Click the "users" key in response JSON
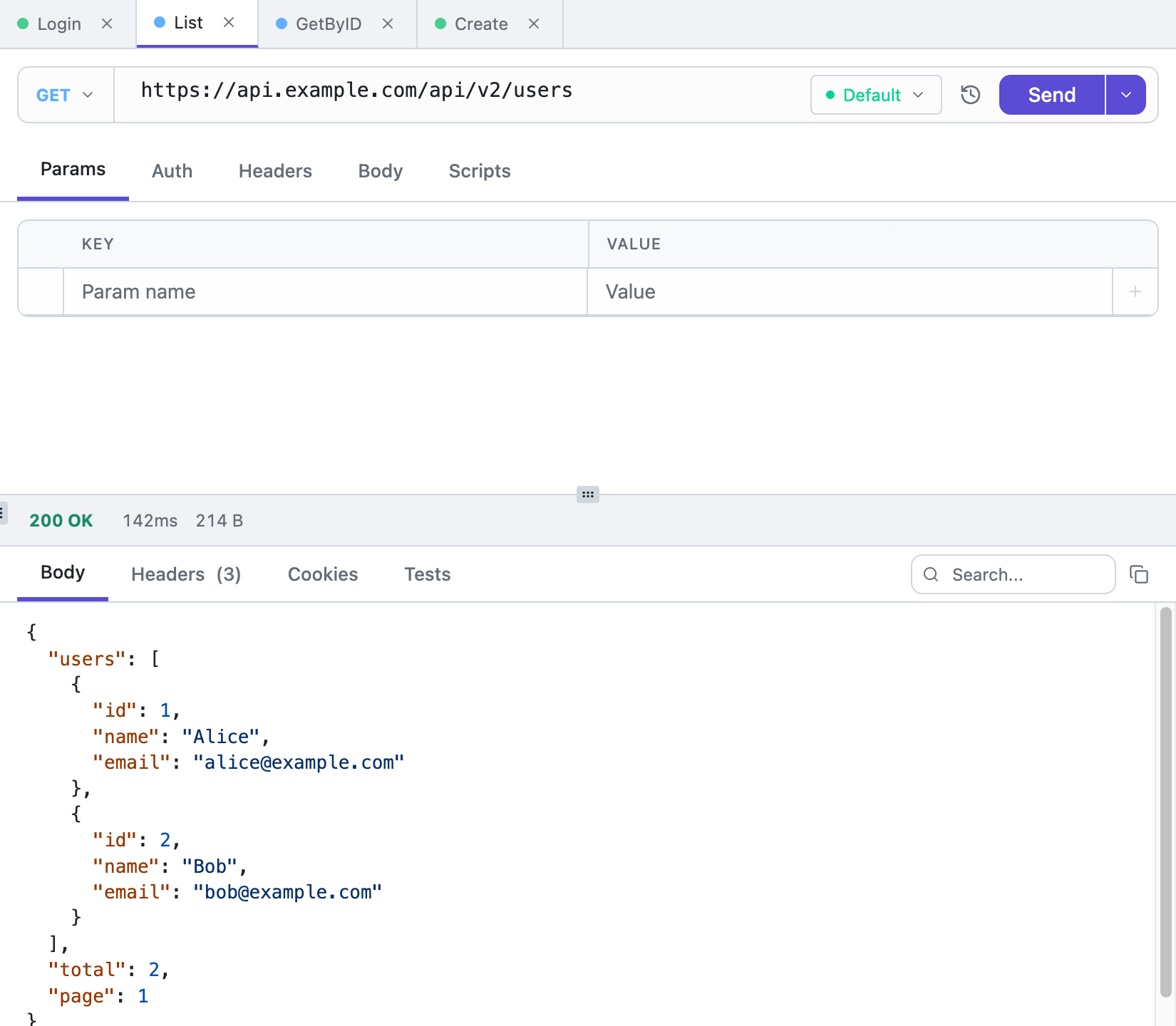The image size is (1176, 1026). [87, 659]
